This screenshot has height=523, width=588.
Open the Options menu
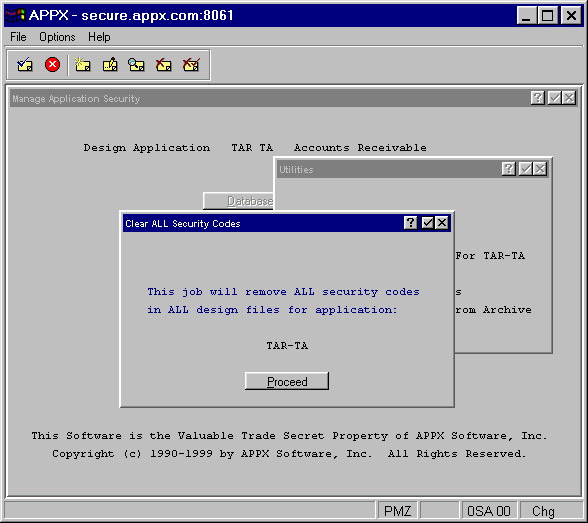[x=57, y=37]
